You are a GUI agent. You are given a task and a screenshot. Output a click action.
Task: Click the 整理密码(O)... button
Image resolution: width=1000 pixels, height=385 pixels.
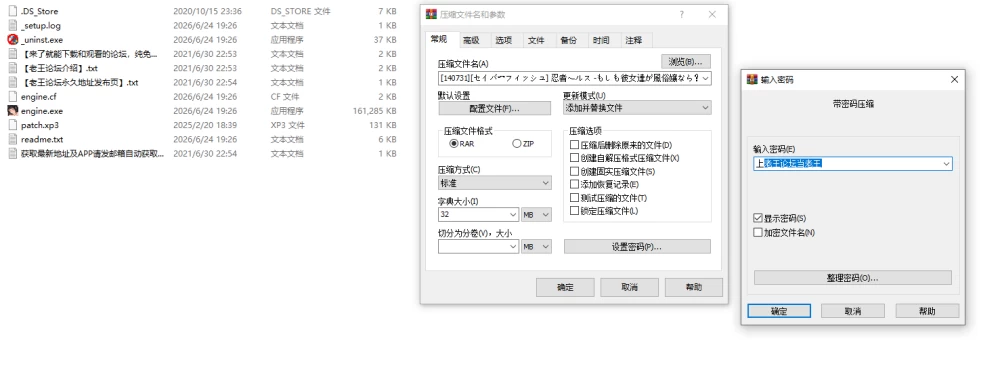(x=853, y=278)
